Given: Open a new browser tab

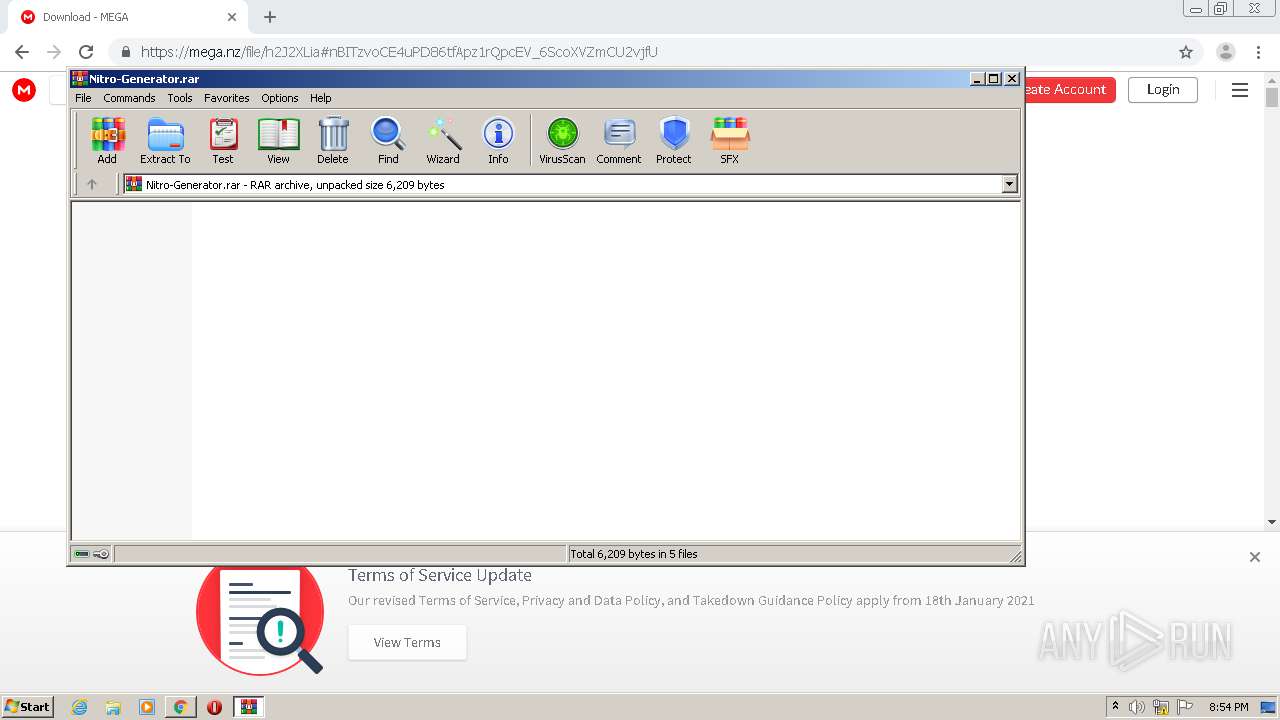Looking at the screenshot, I should 270,17.
